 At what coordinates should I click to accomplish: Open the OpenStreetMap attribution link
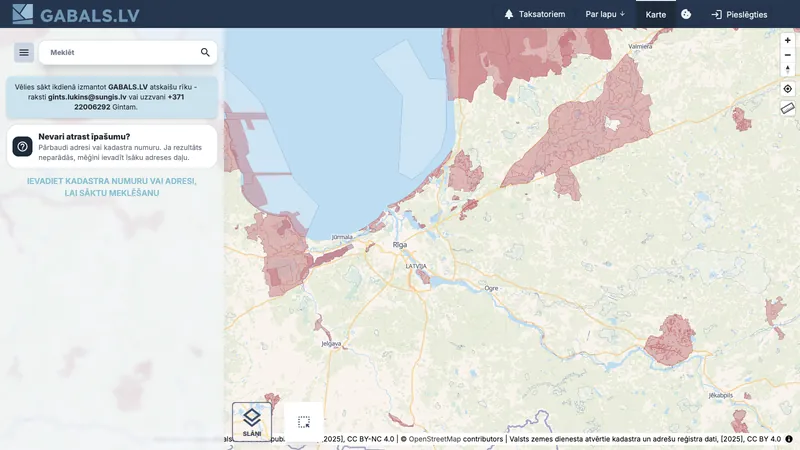point(434,439)
